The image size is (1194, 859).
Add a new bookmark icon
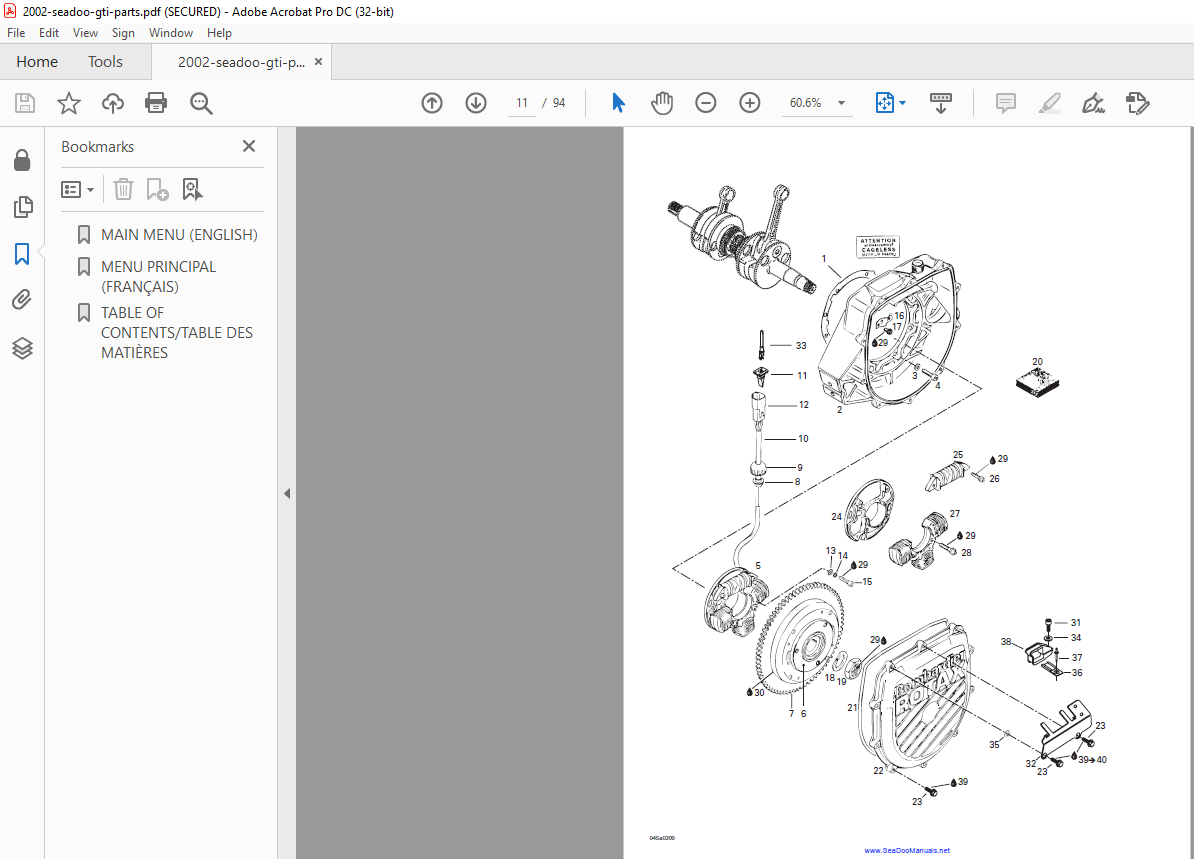[157, 190]
